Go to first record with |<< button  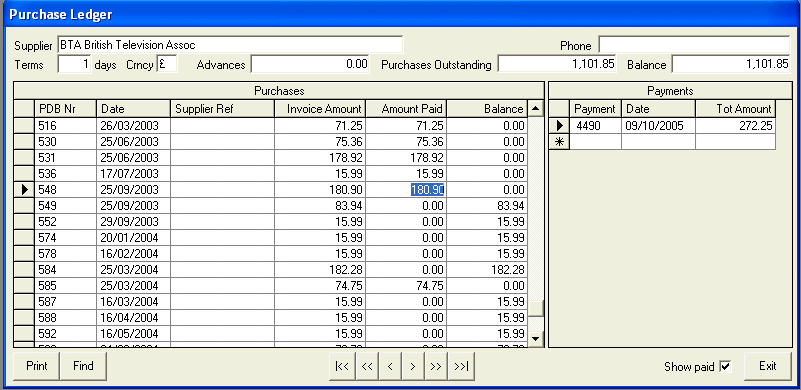click(x=342, y=366)
